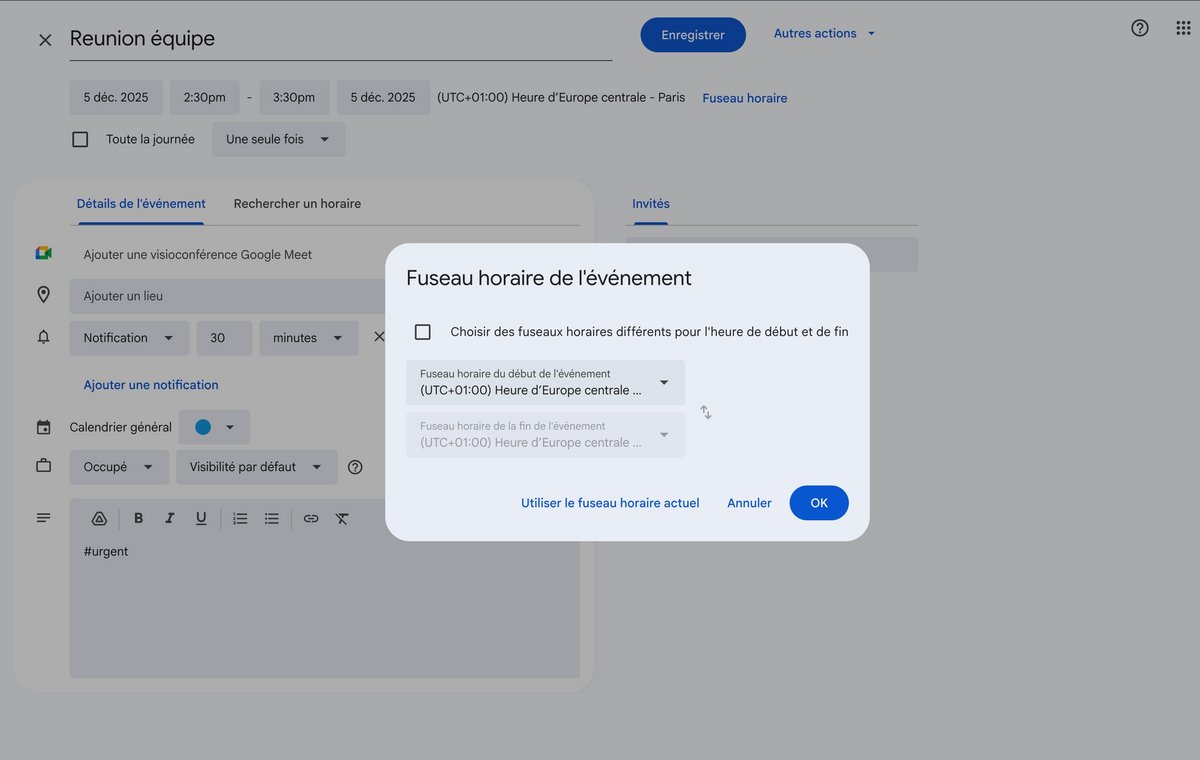Image resolution: width=1200 pixels, height=760 pixels.
Task: Check the Toute la journée checkbox
Action: pyautogui.click(x=80, y=139)
